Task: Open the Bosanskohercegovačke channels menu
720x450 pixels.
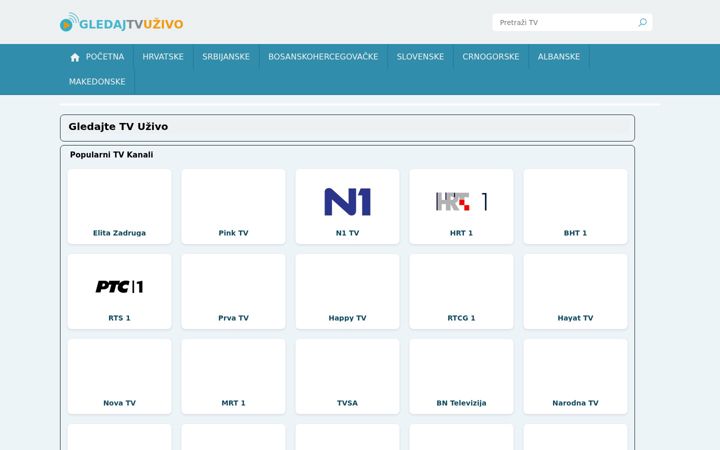Action: pos(323,56)
